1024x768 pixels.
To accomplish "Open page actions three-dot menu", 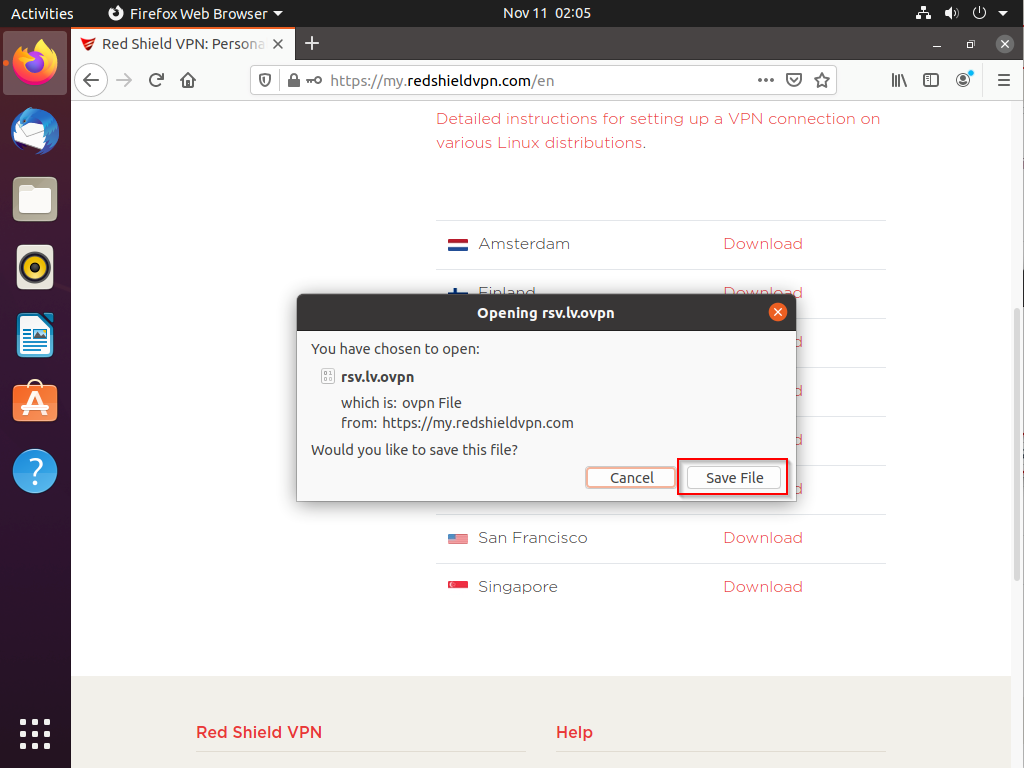I will (765, 80).
